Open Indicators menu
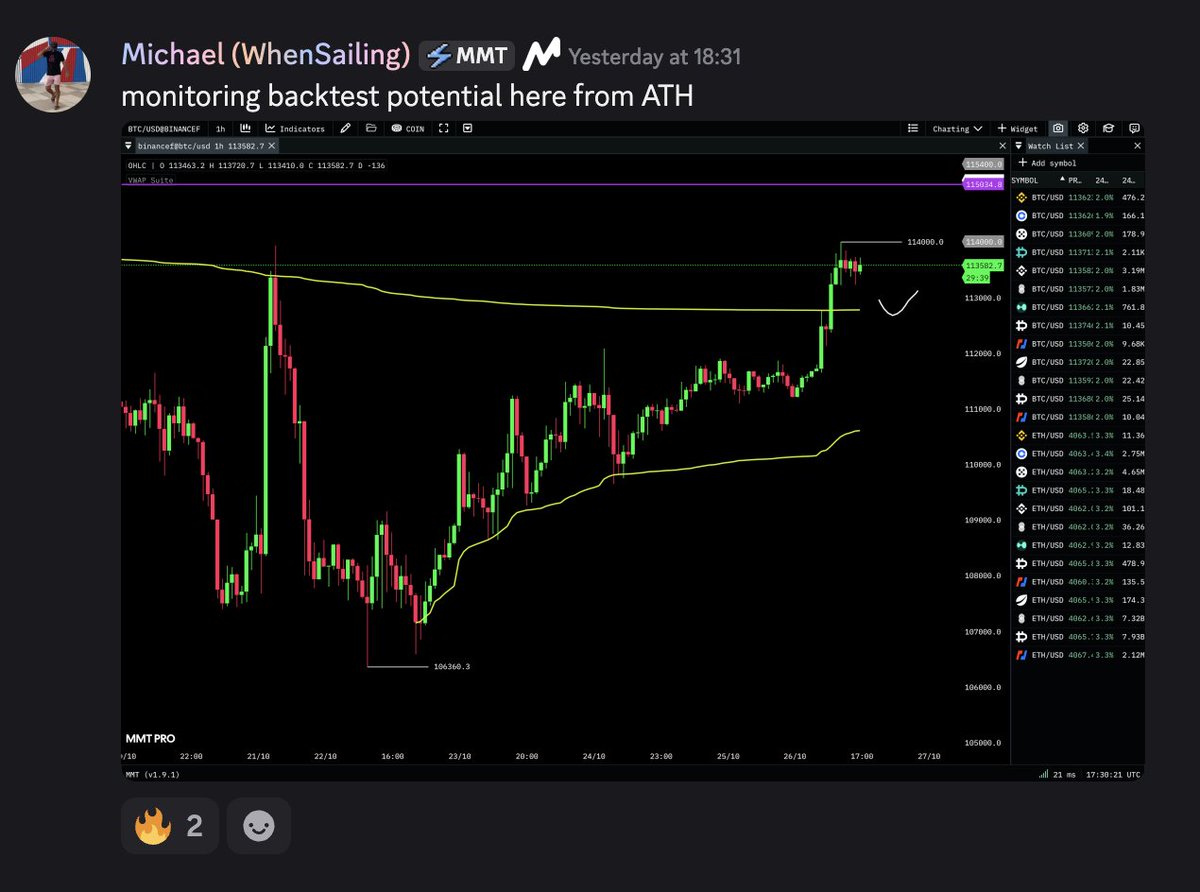Image resolution: width=1200 pixels, height=892 pixels. [295, 128]
